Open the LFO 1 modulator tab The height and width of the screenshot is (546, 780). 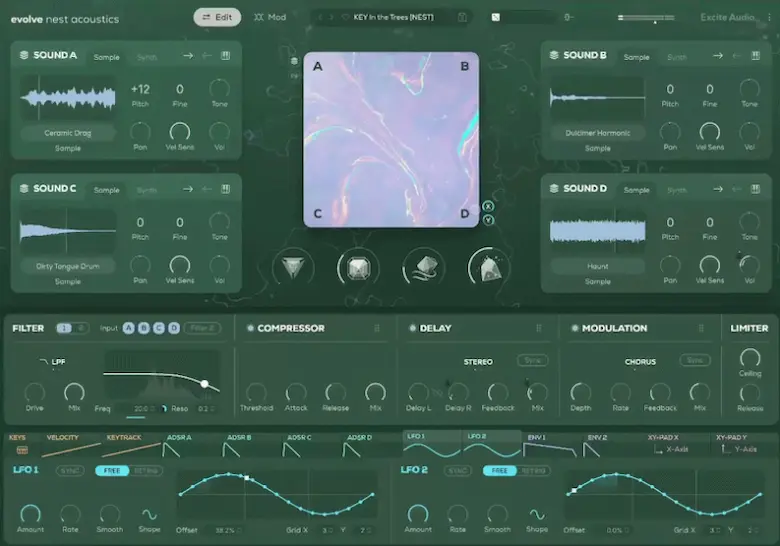432,445
